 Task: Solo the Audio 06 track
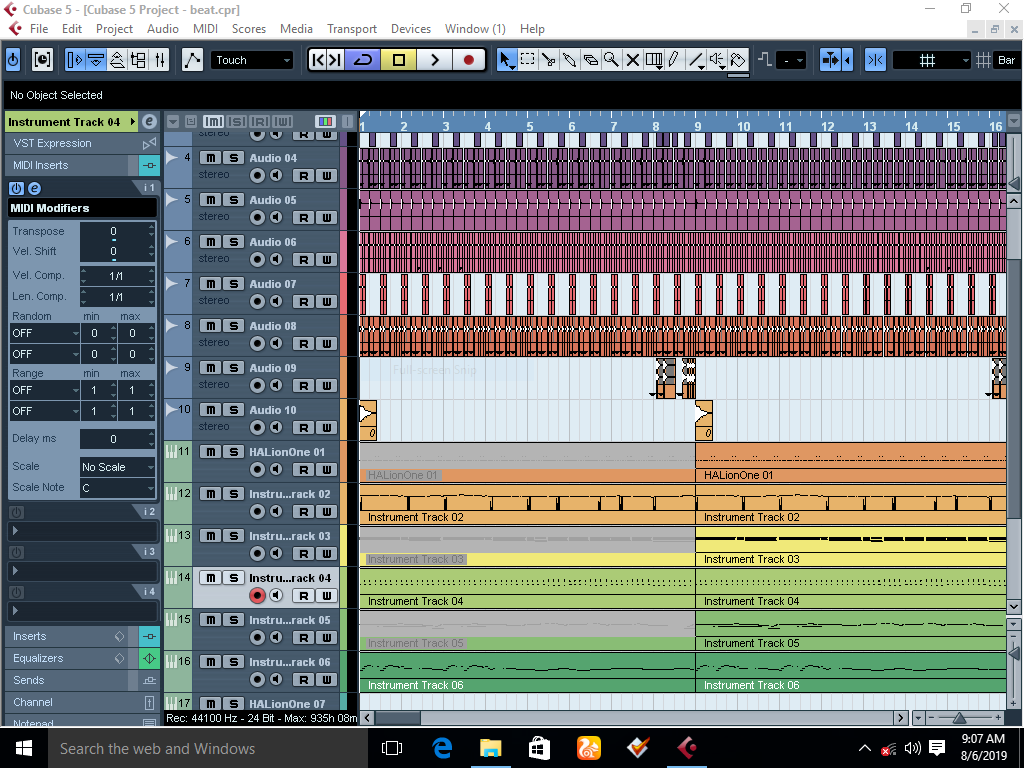(233, 242)
